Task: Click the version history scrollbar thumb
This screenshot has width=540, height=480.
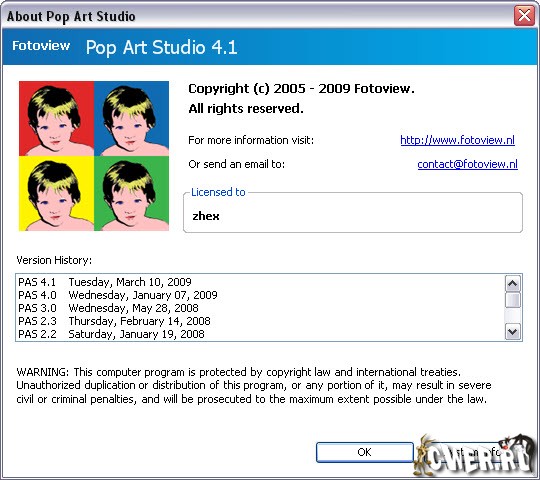Action: (513, 300)
